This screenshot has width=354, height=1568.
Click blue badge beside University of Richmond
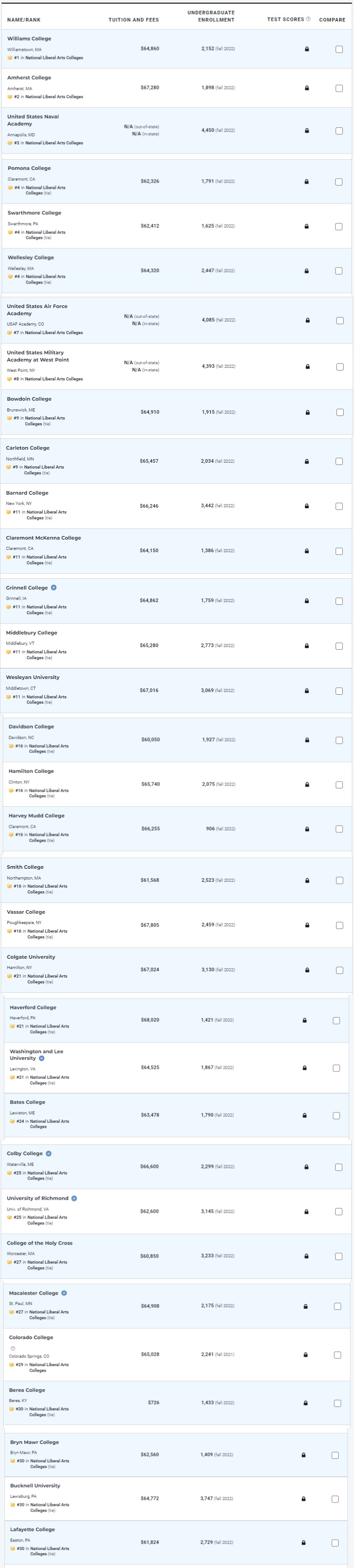click(74, 1198)
